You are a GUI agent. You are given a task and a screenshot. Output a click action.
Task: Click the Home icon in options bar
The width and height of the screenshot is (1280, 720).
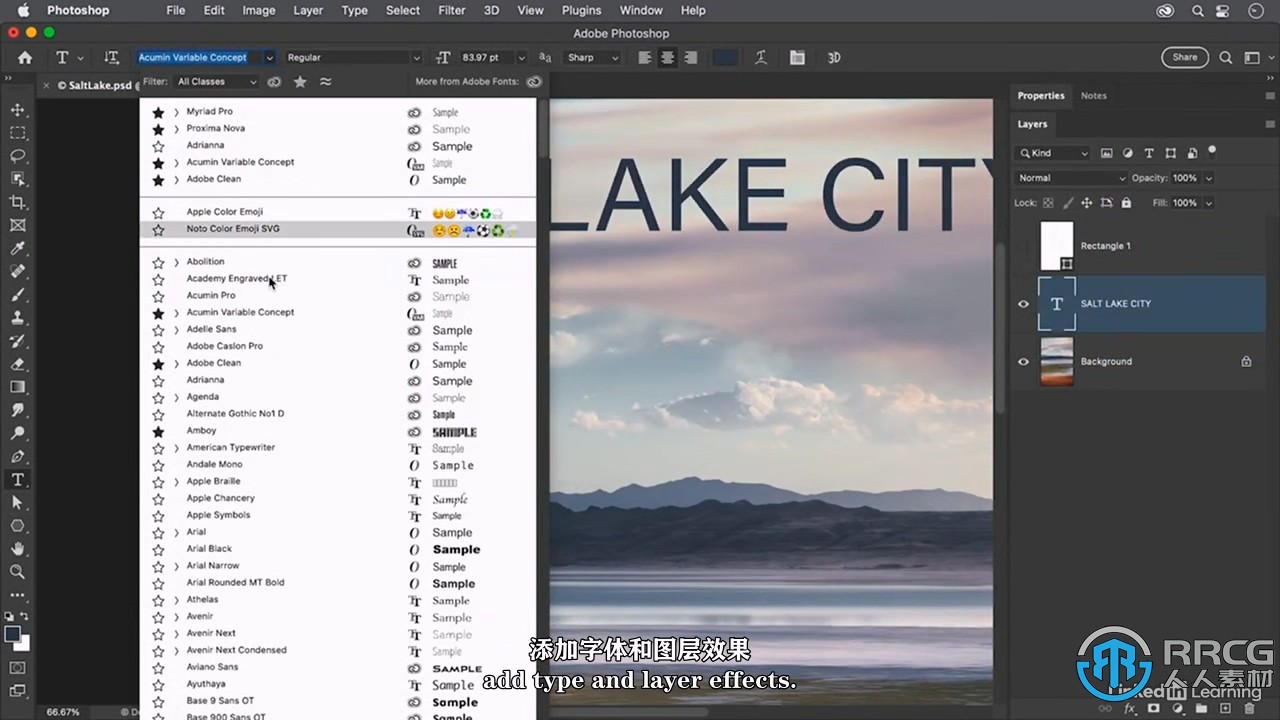[x=25, y=58]
